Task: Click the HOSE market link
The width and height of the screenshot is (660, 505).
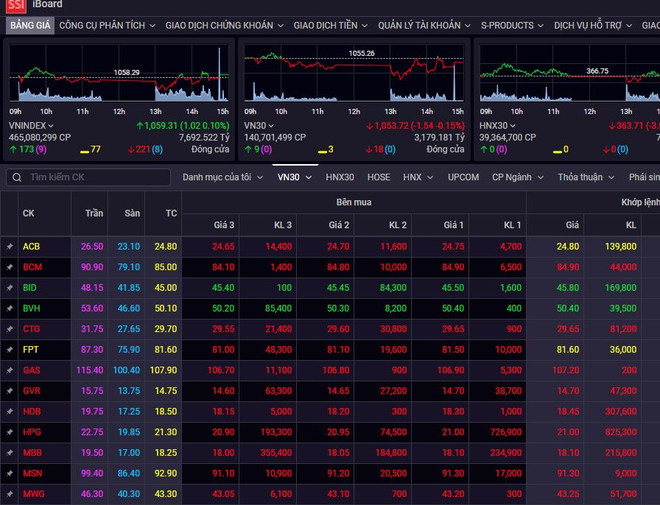Action: [379, 177]
